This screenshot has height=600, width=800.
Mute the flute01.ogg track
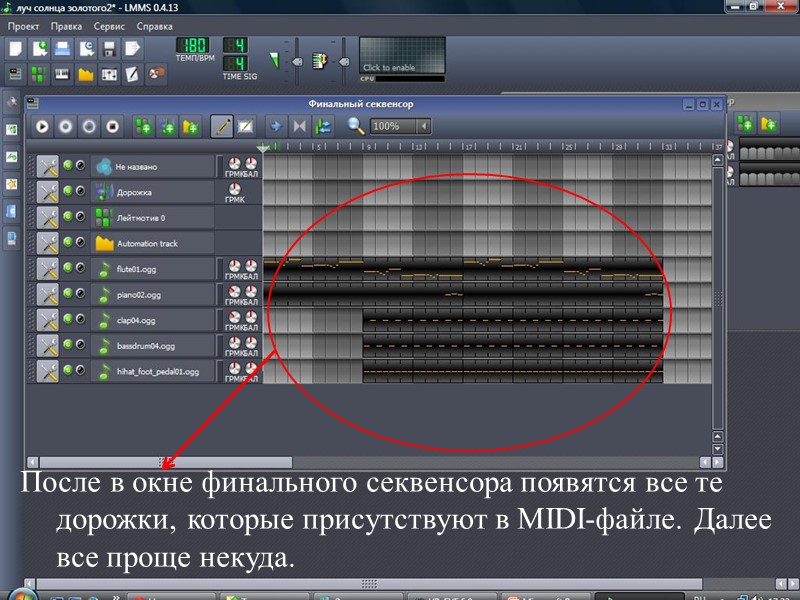click(68, 267)
